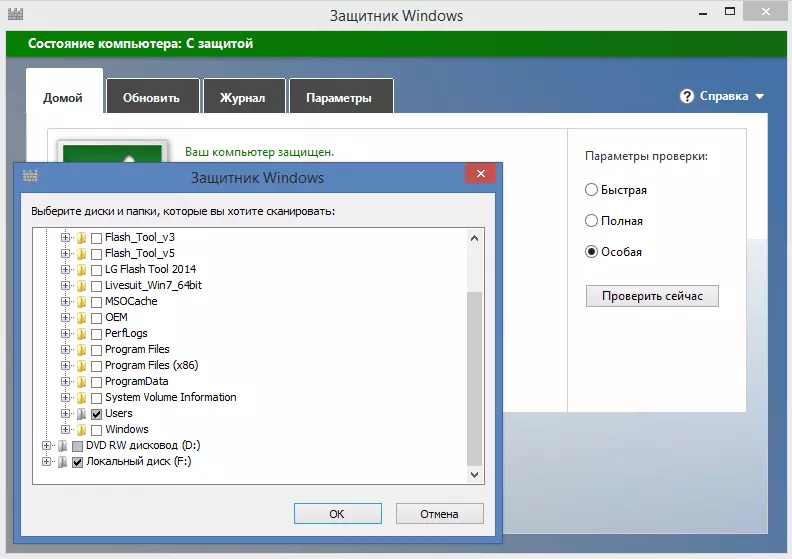Click the folder icon next to Users
This screenshot has width=792, height=559.
81,414
